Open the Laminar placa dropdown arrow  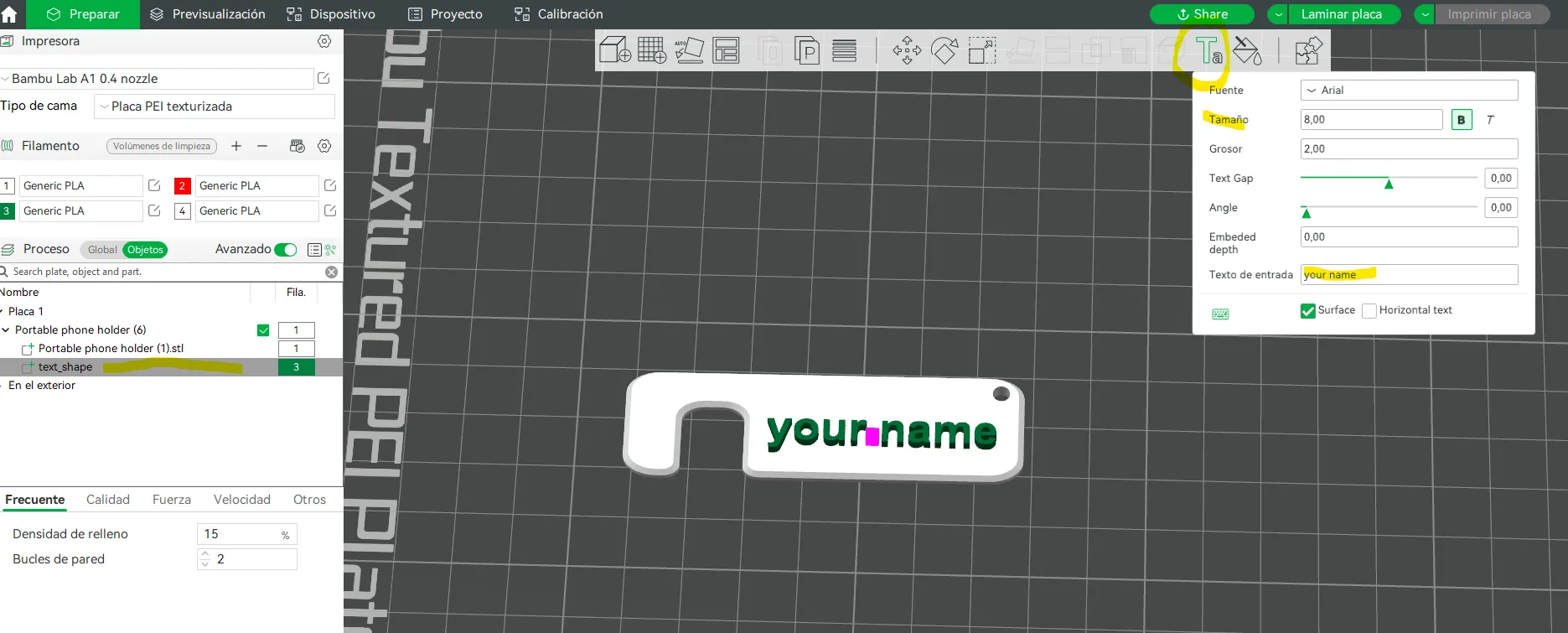pos(1278,14)
